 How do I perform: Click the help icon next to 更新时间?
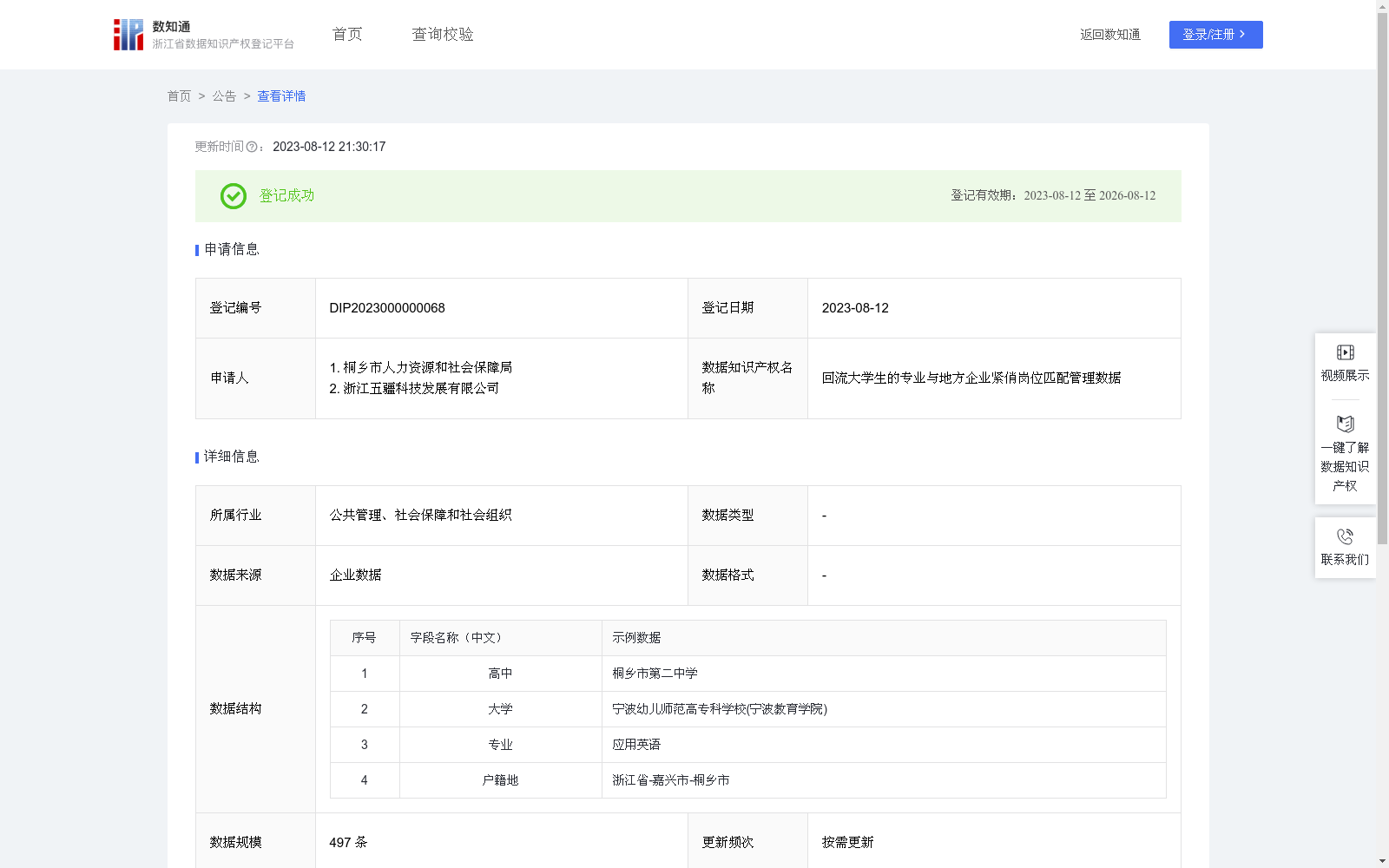[x=252, y=148]
